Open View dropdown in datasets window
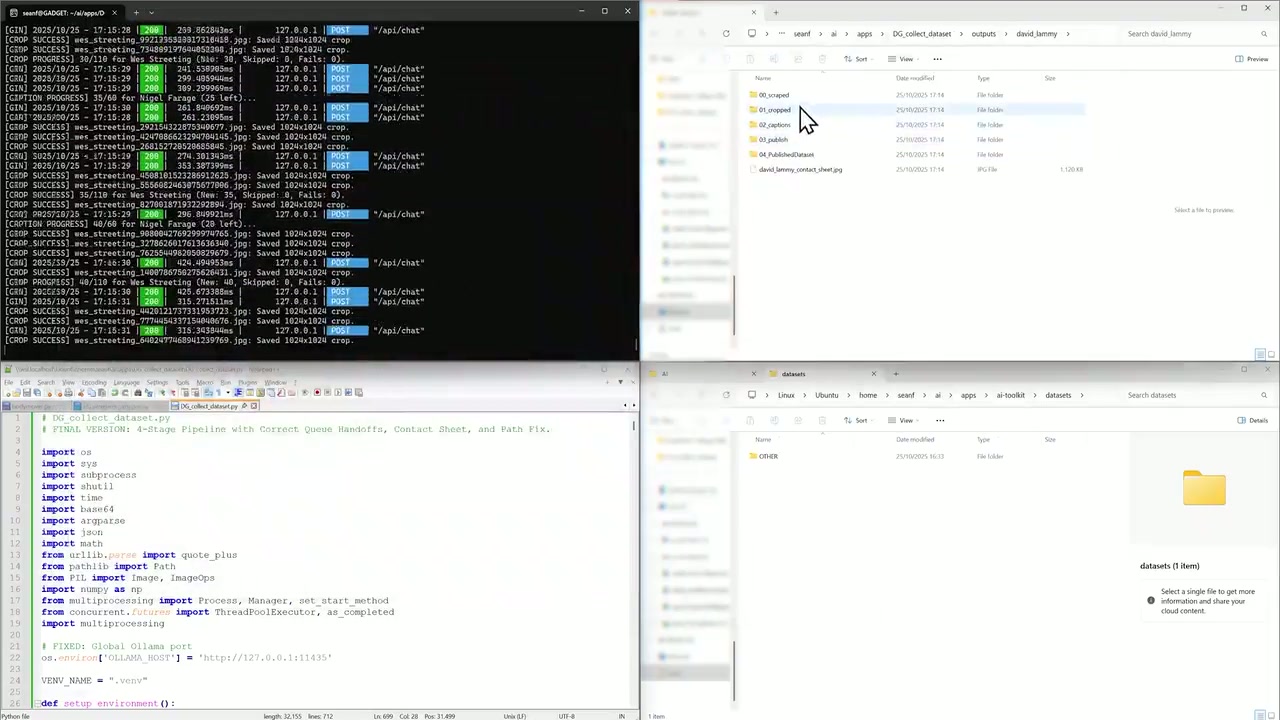Screen dimensions: 1280x720 coord(904,420)
